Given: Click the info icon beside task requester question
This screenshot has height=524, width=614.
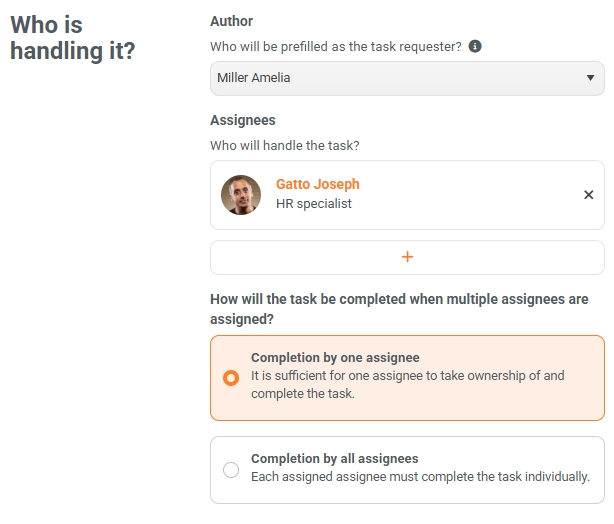Looking at the screenshot, I should [475, 46].
